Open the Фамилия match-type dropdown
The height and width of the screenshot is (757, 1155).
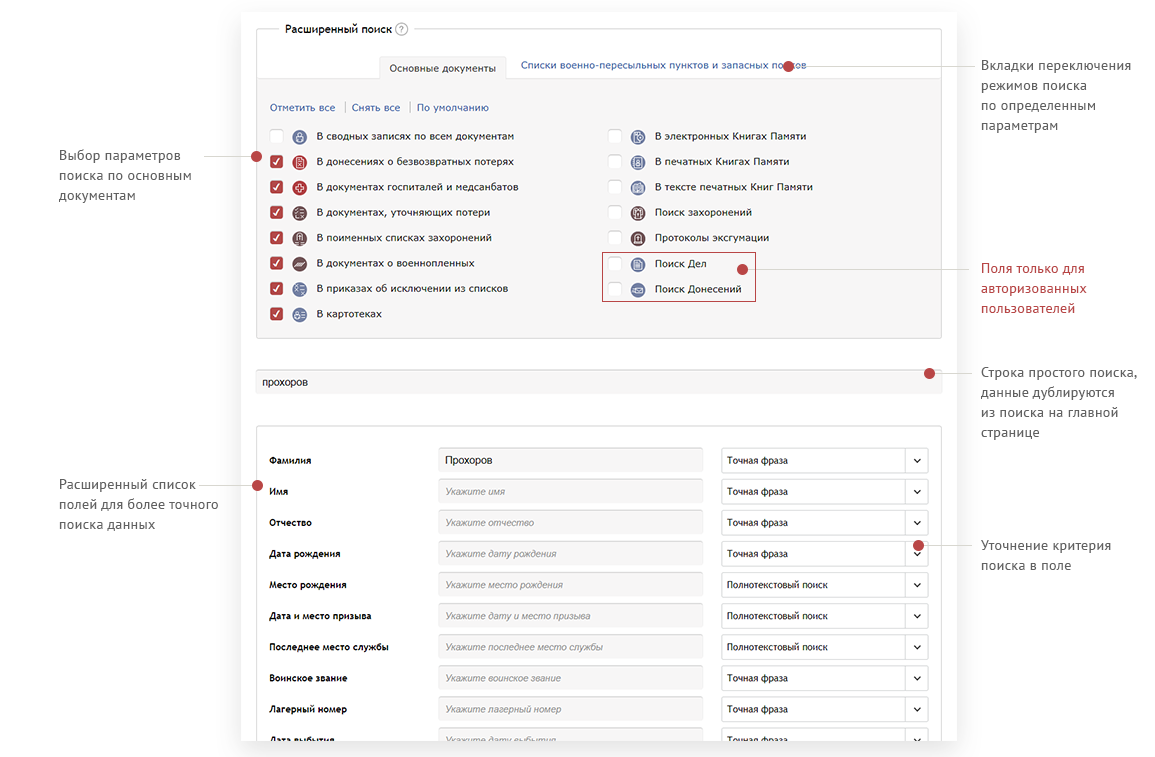(x=824, y=460)
